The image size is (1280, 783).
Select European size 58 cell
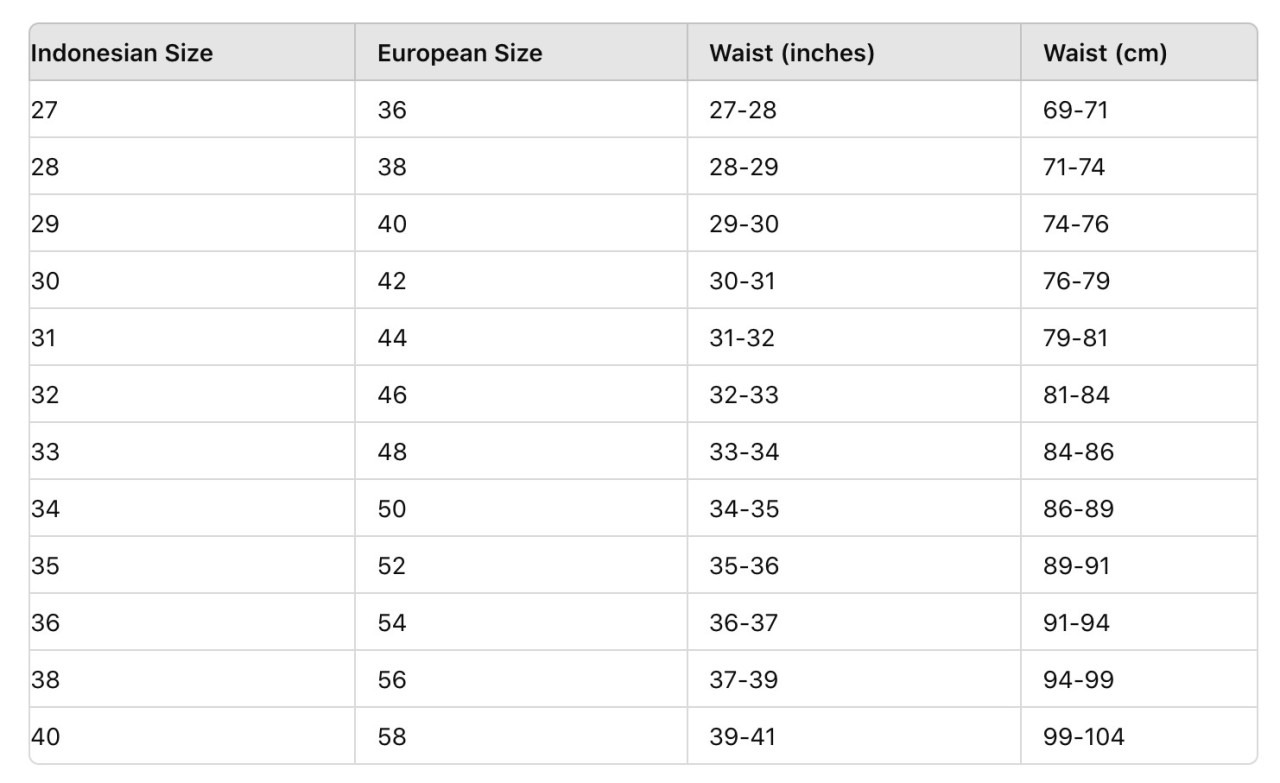(521, 737)
